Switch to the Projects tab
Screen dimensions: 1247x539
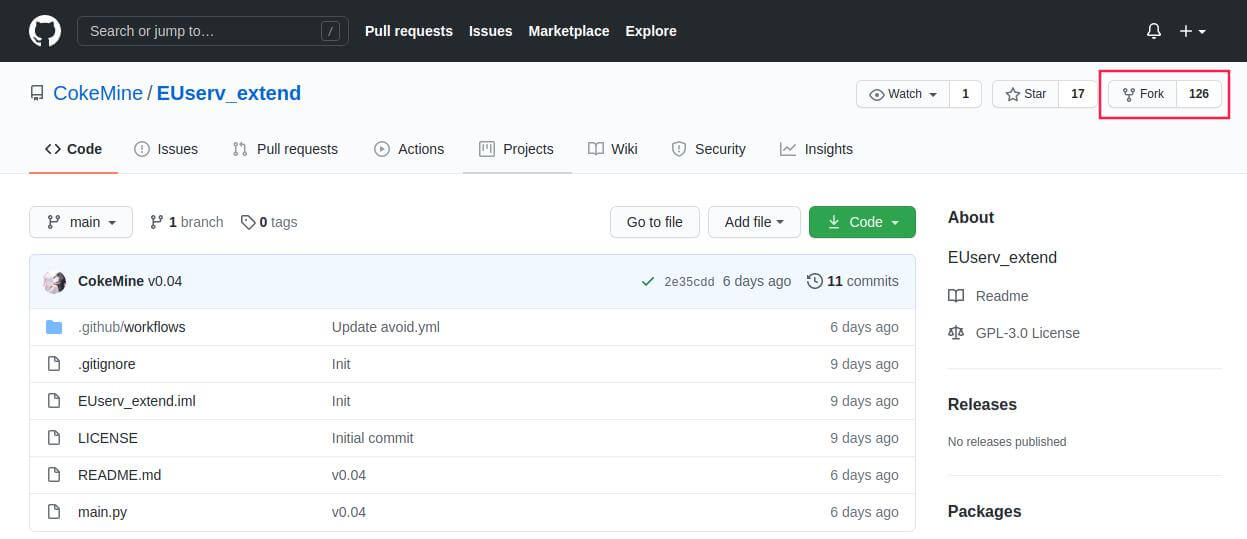point(516,149)
